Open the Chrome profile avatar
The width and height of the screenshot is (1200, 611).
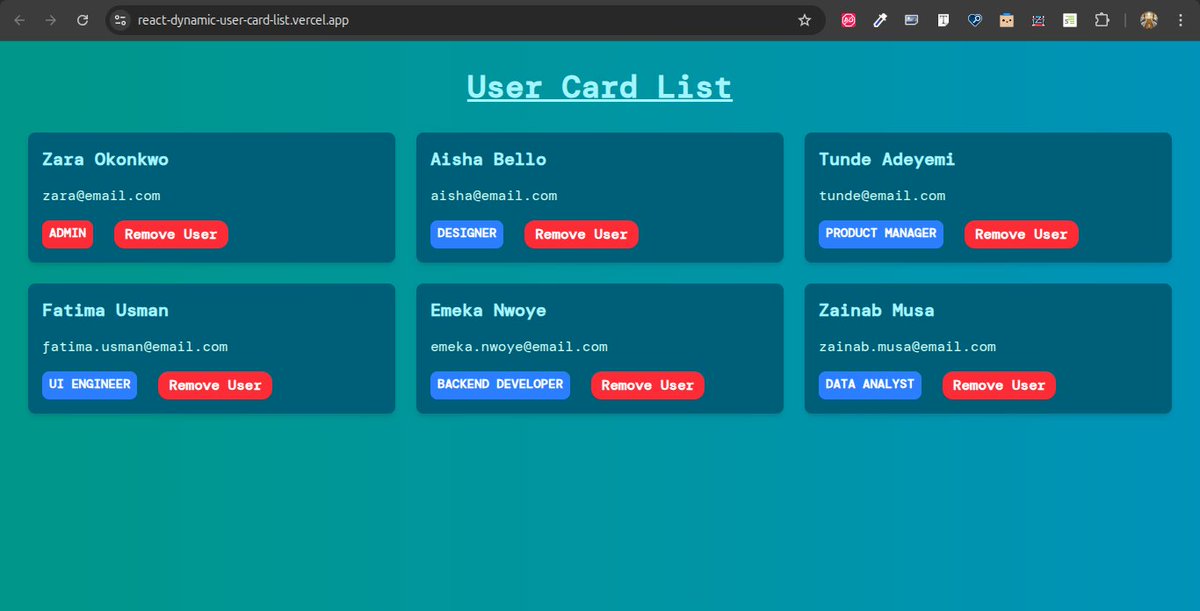click(1149, 20)
